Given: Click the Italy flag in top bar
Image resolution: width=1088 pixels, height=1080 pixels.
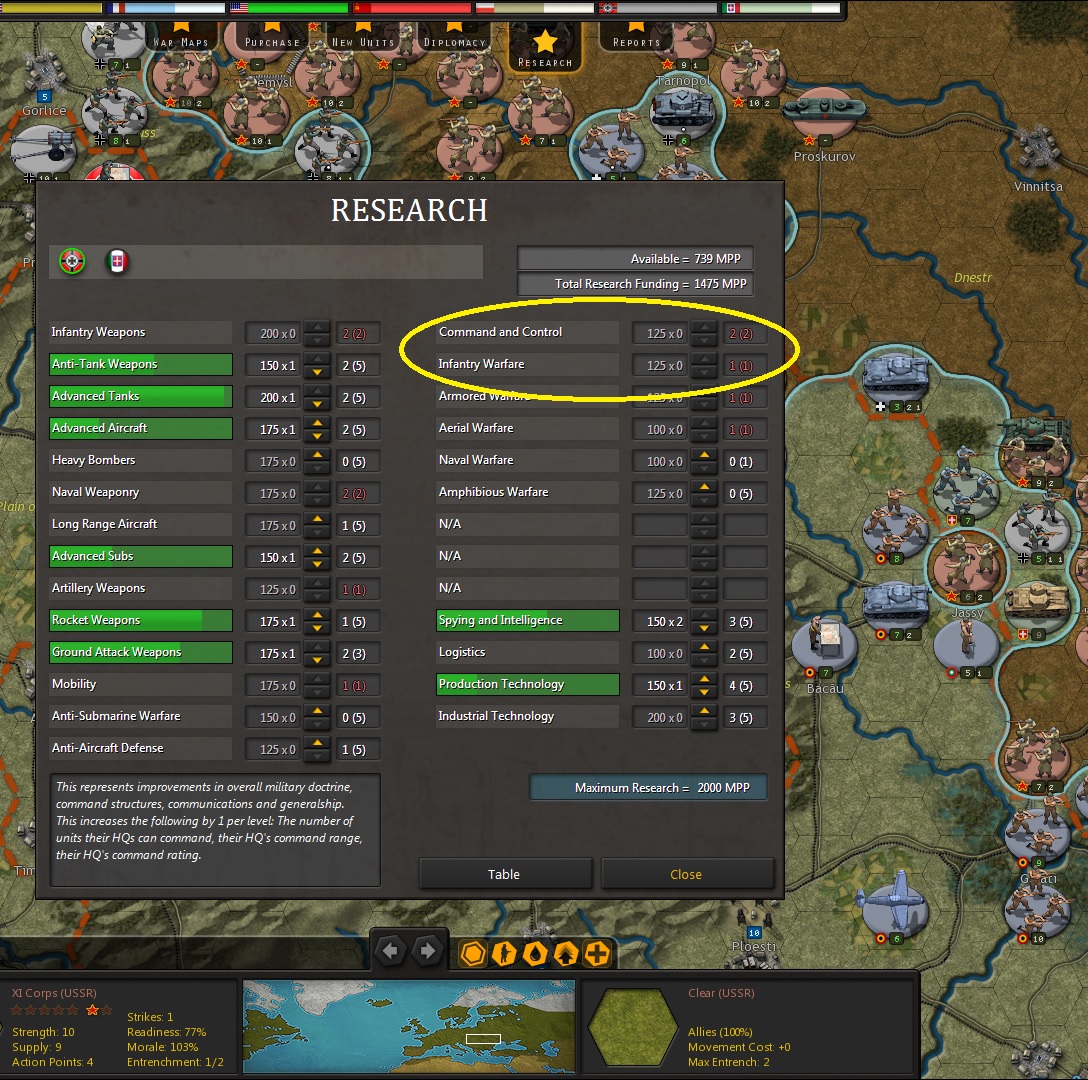Looking at the screenshot, I should (x=731, y=8).
